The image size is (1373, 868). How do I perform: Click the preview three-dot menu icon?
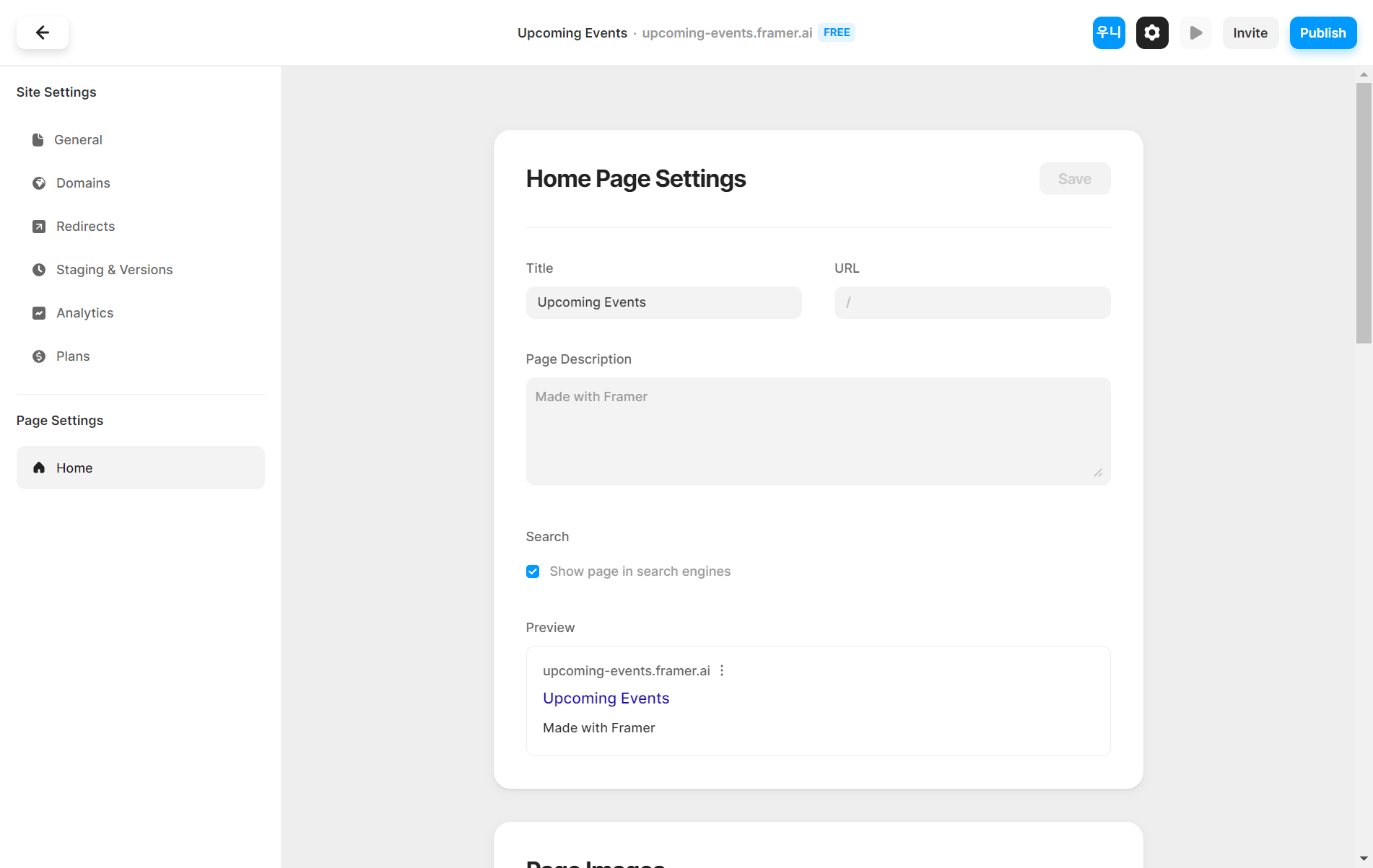[722, 670]
